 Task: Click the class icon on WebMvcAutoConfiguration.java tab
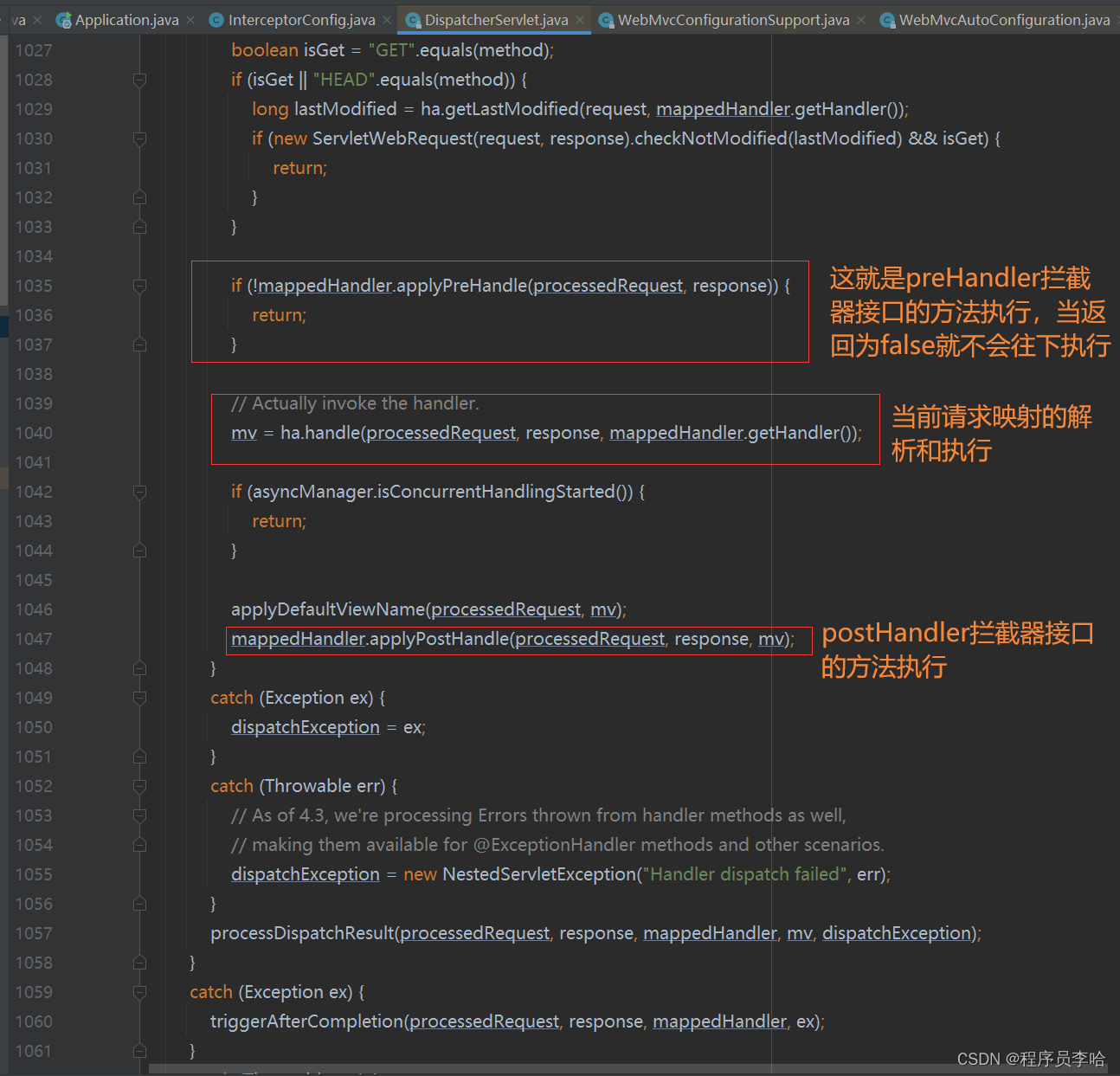click(888, 19)
